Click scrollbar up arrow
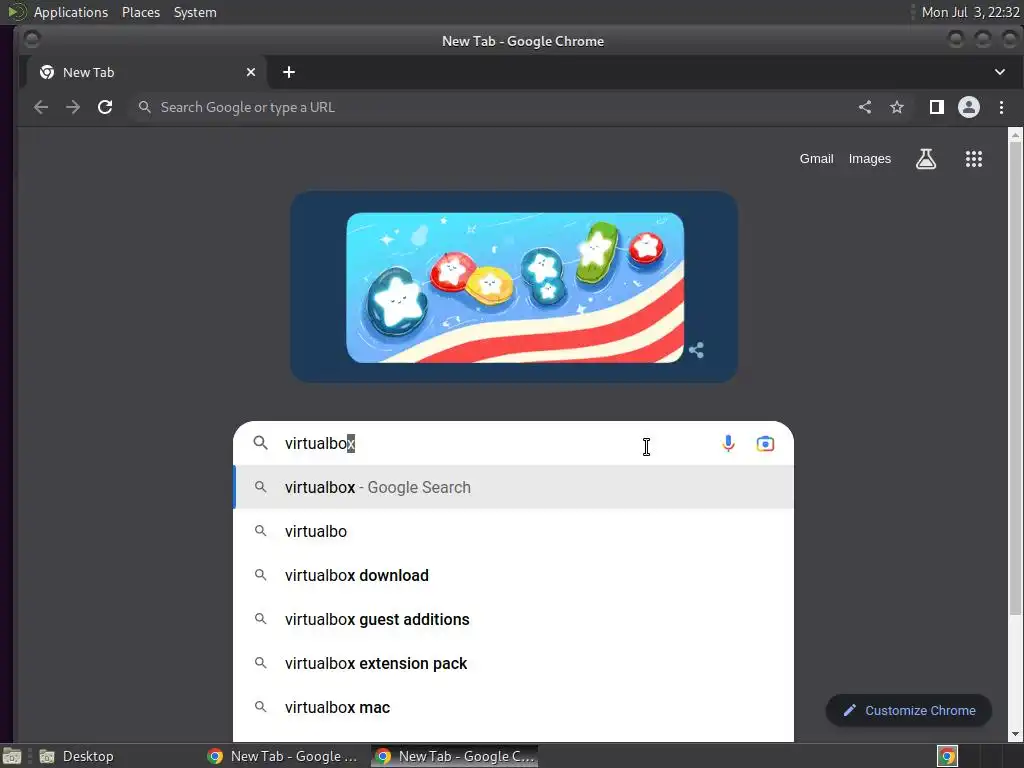 1015,135
